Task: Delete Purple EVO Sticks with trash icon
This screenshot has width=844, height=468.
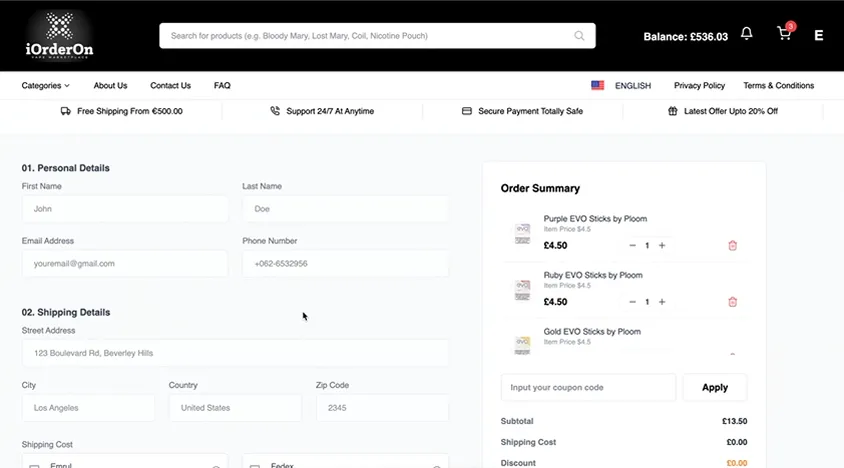Action: point(733,246)
